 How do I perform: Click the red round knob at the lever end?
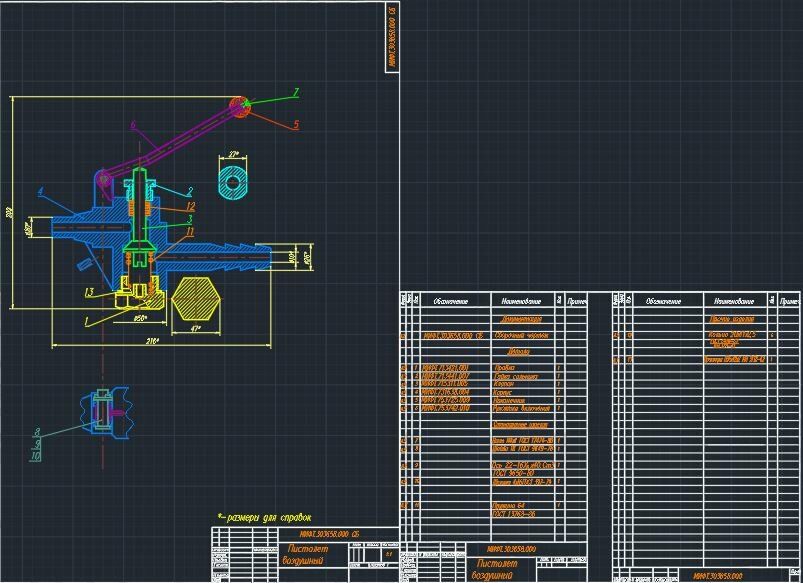pyautogui.click(x=239, y=107)
